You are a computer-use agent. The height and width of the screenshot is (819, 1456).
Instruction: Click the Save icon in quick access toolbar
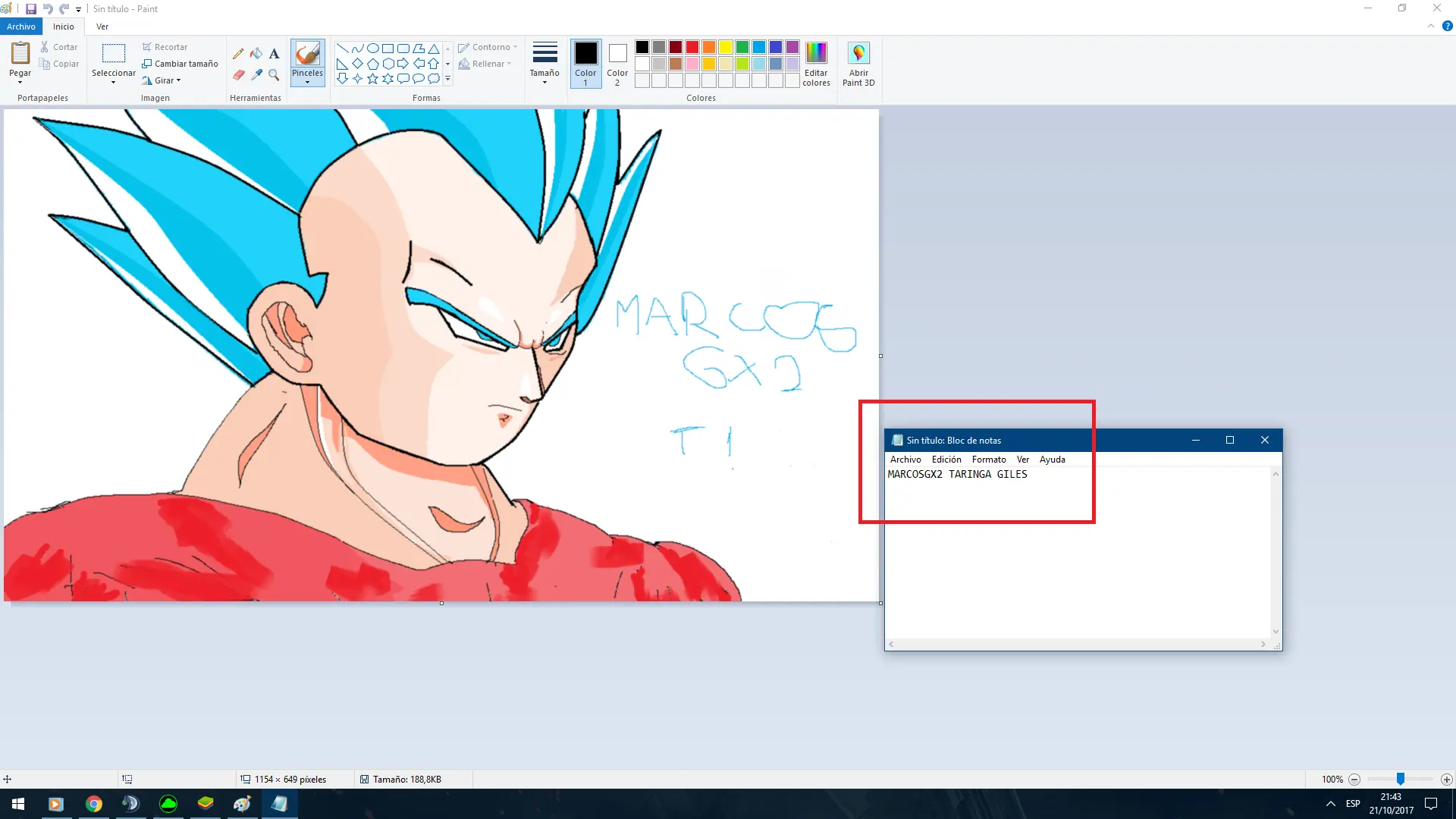pos(31,9)
